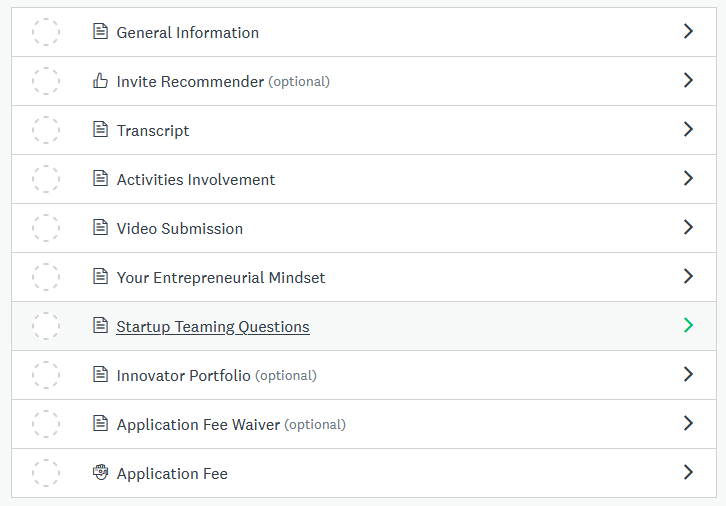
Task: Click the document icon beside Application Fee Waiver
Action: pos(100,424)
